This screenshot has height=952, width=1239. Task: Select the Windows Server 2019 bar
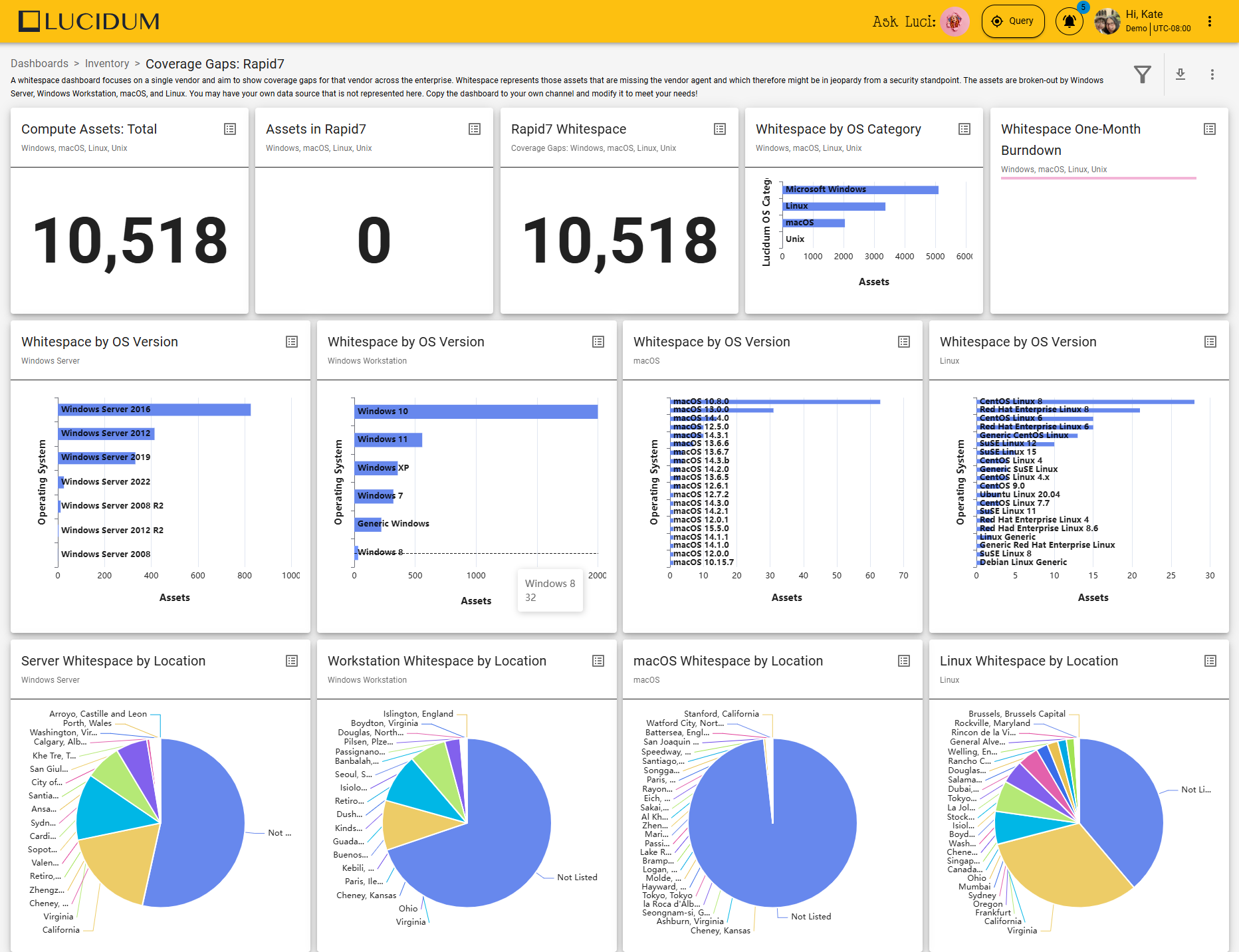click(x=97, y=457)
